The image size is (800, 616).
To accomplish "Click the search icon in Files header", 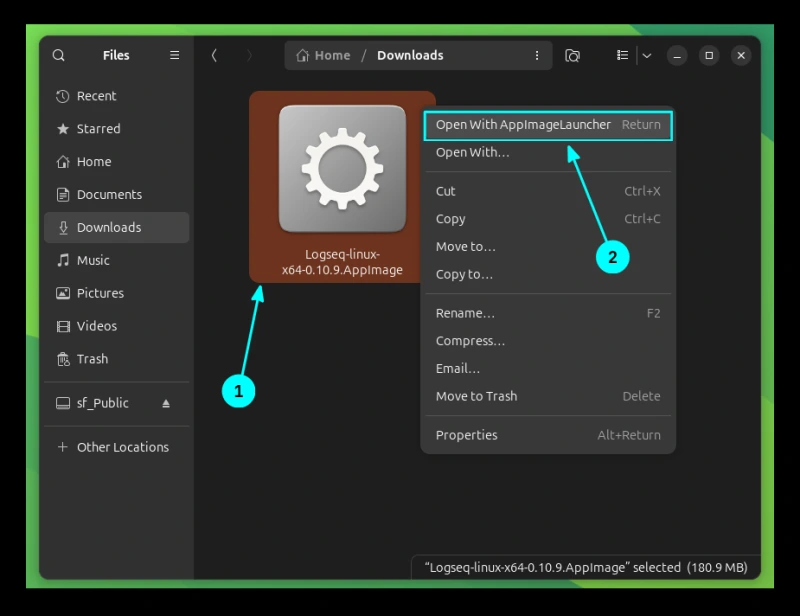I will pos(59,56).
